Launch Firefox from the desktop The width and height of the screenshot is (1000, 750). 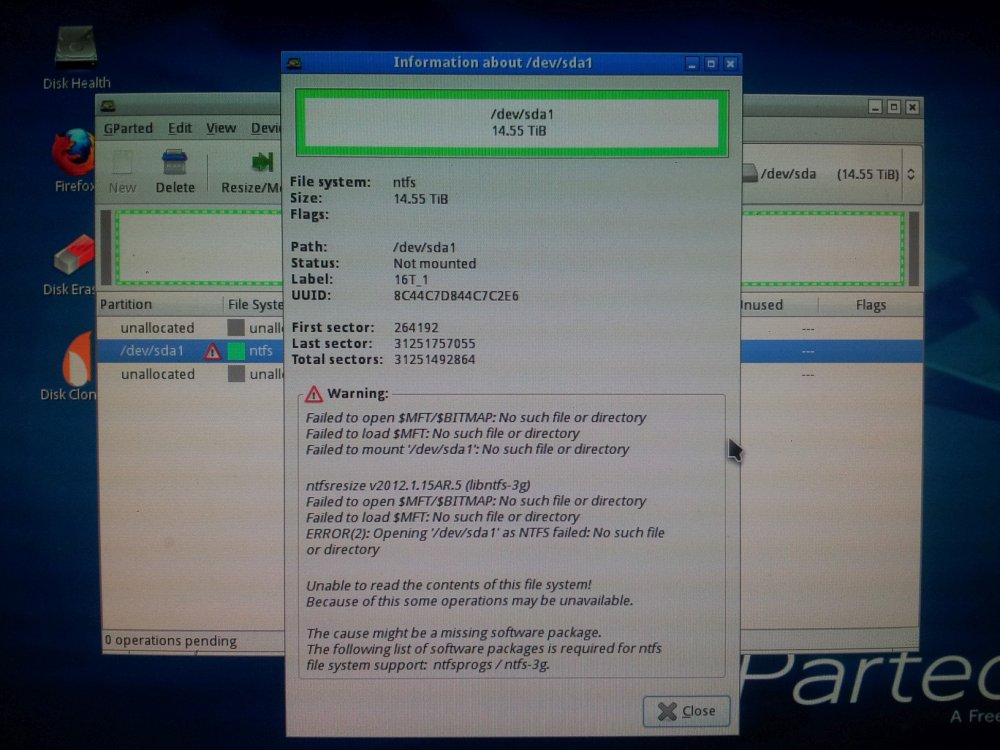(x=74, y=153)
